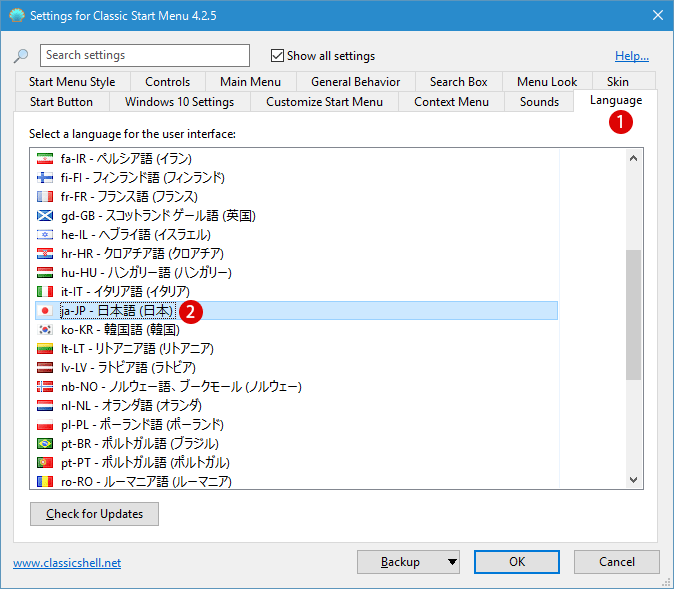
Task: Select the 'ko-KR - 韓国語 (韓国)' language row
Action: pos(296,330)
